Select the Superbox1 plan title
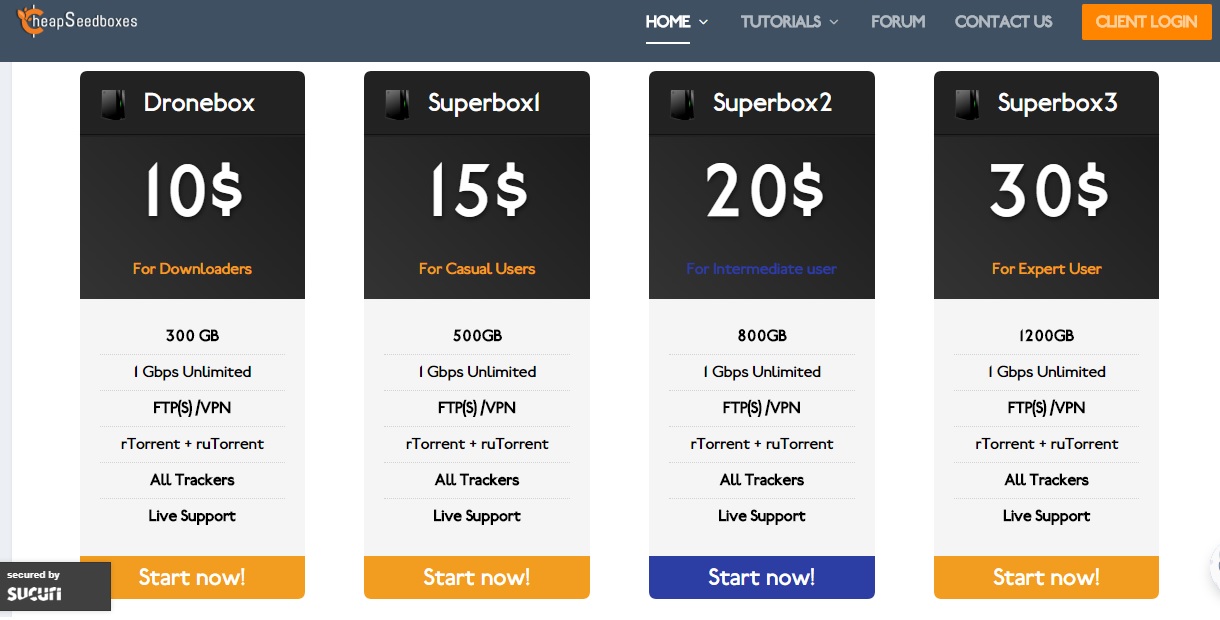 point(484,103)
